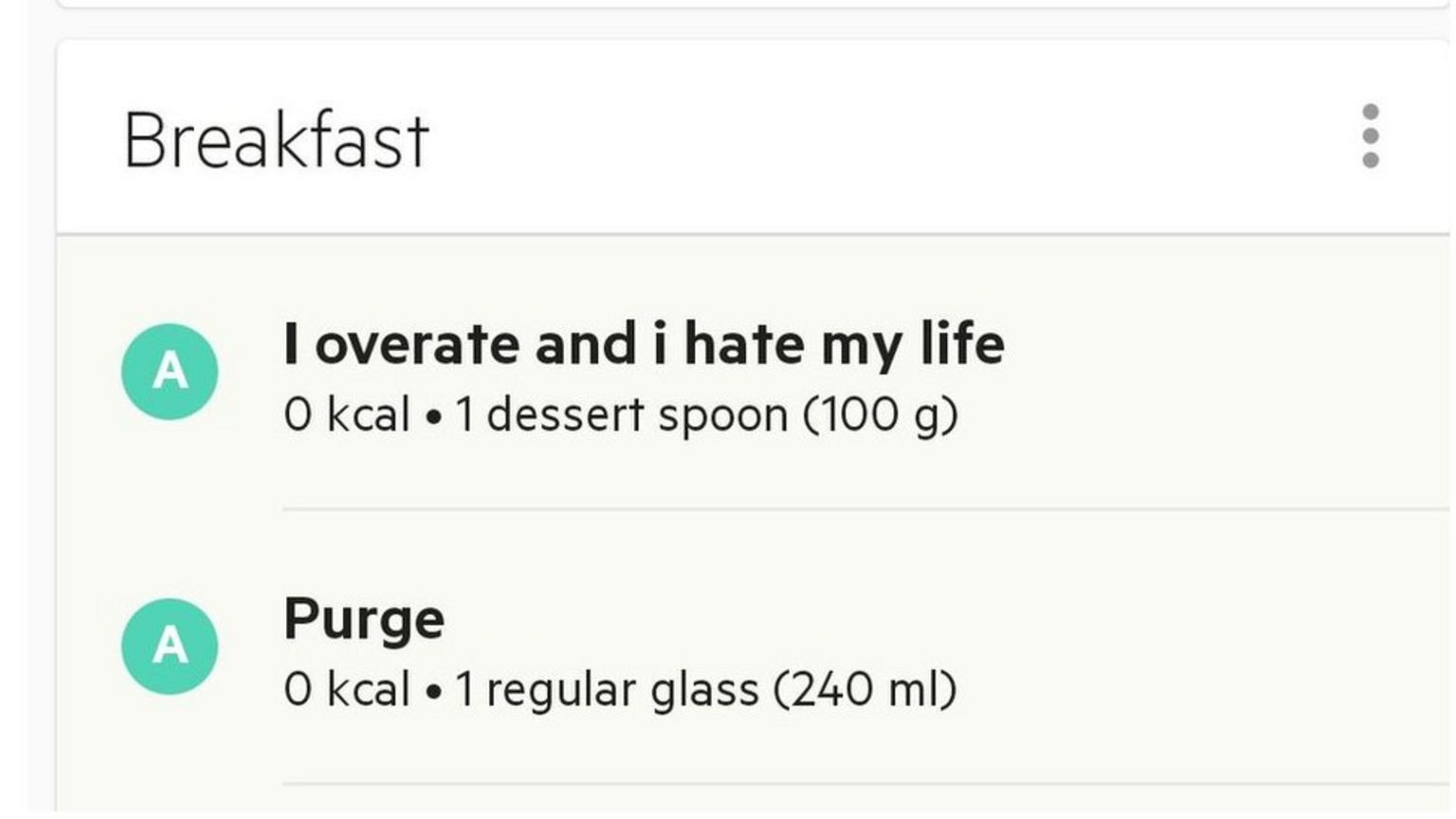Click the divider line below the dessert spoon entry

click(853, 509)
